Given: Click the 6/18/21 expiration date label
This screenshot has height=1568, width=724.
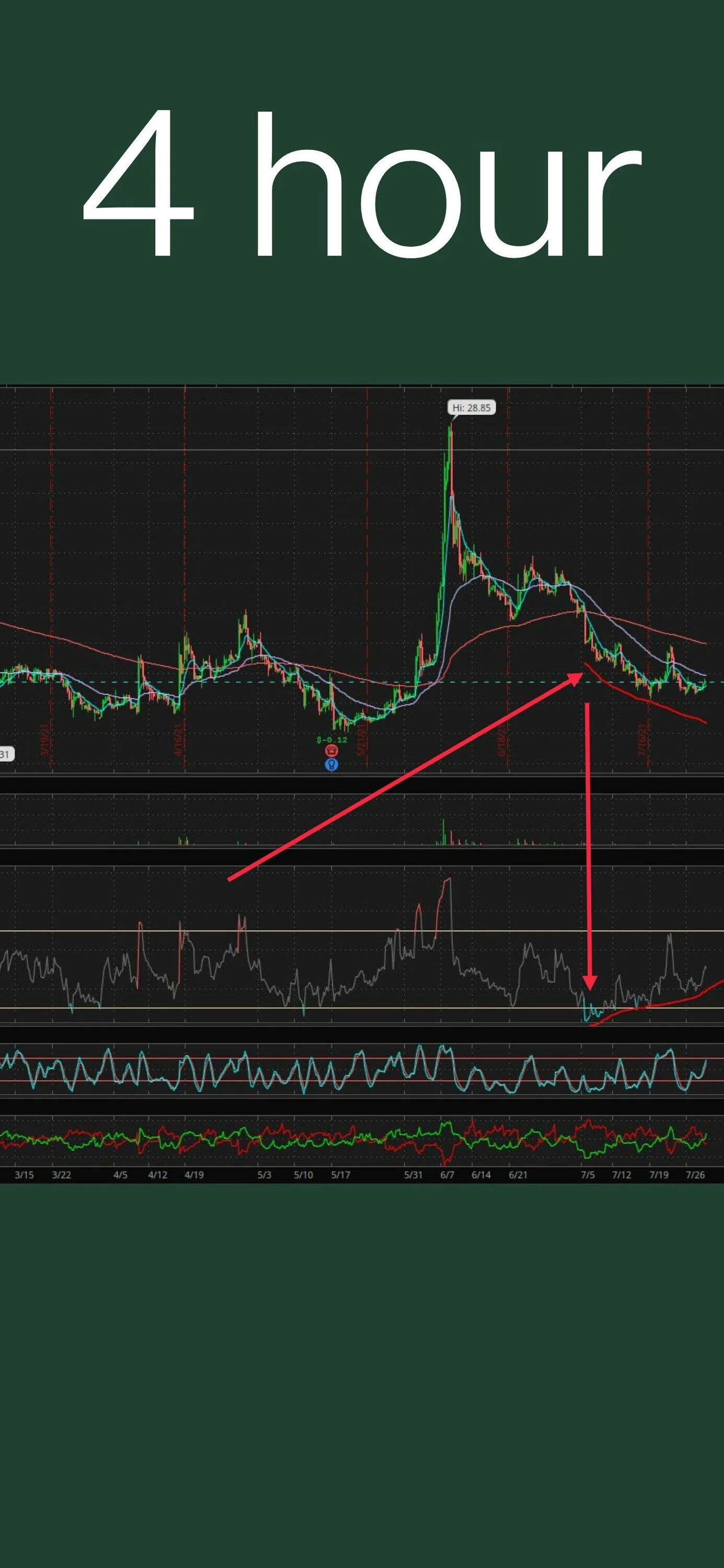Looking at the screenshot, I should 502,740.
